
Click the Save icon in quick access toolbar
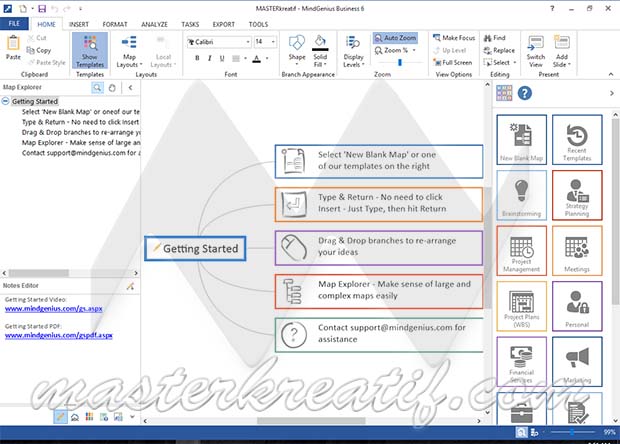42,8
